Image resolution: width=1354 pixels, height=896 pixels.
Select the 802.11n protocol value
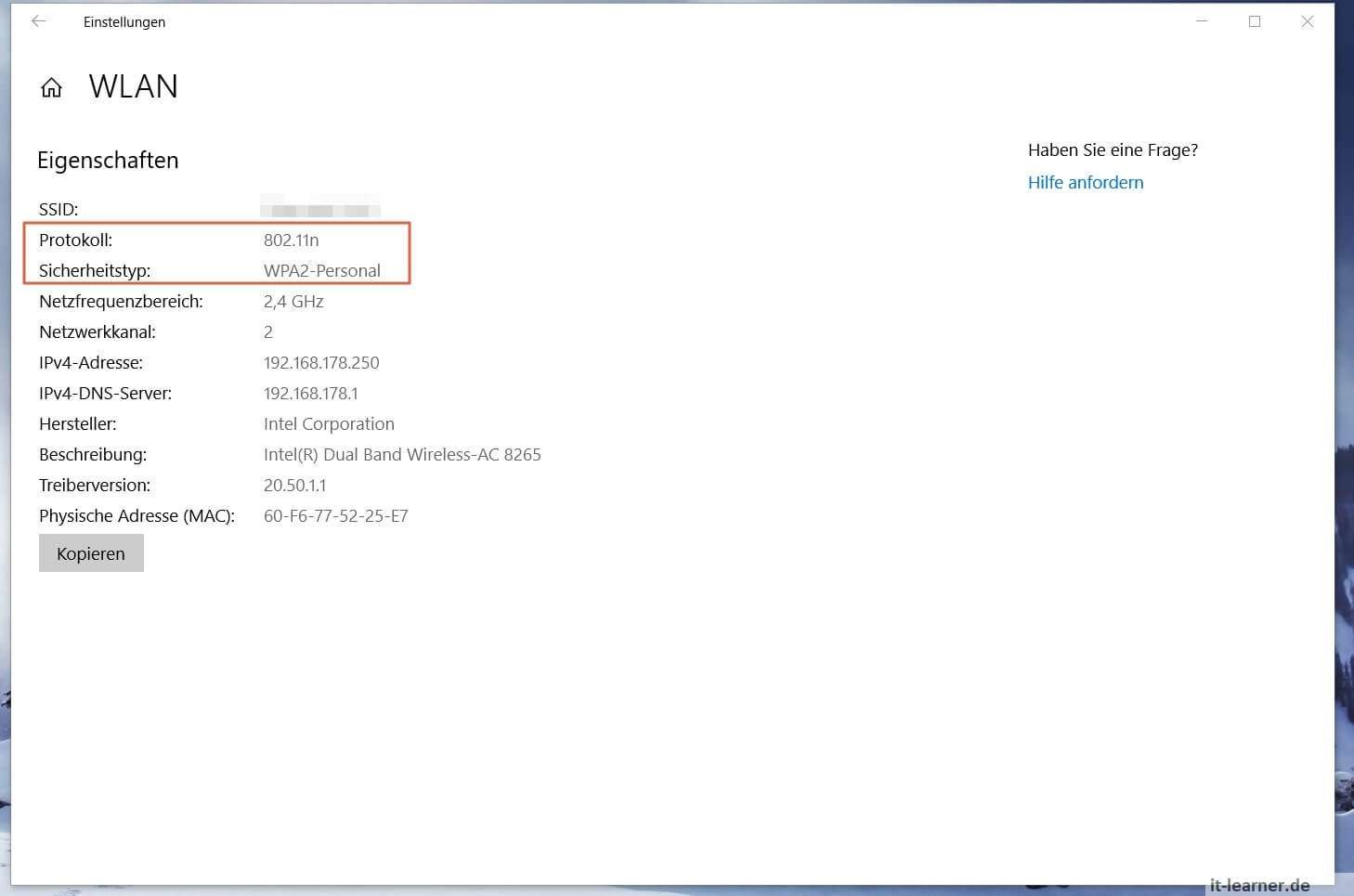(291, 240)
